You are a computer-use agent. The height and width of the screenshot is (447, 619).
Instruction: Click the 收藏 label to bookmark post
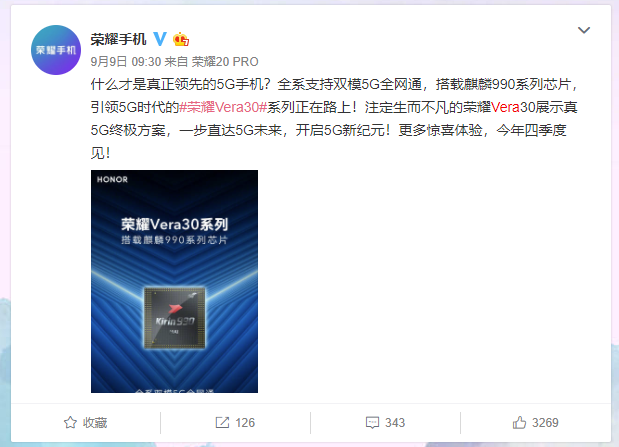coord(95,423)
